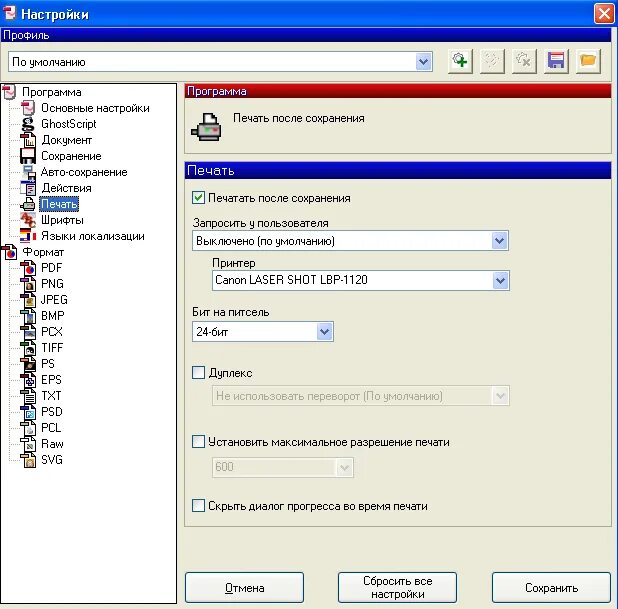Click the TIFF format icon in the tree

tap(28, 348)
